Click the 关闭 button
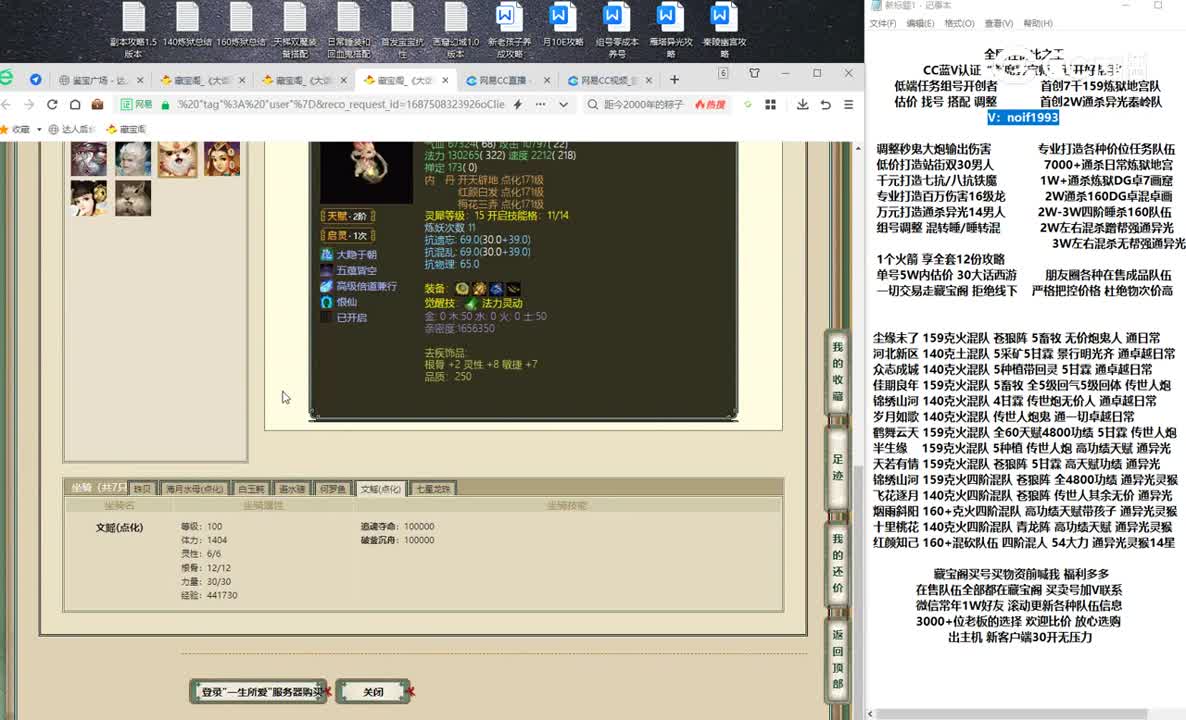The height and width of the screenshot is (720, 1186). [373, 691]
